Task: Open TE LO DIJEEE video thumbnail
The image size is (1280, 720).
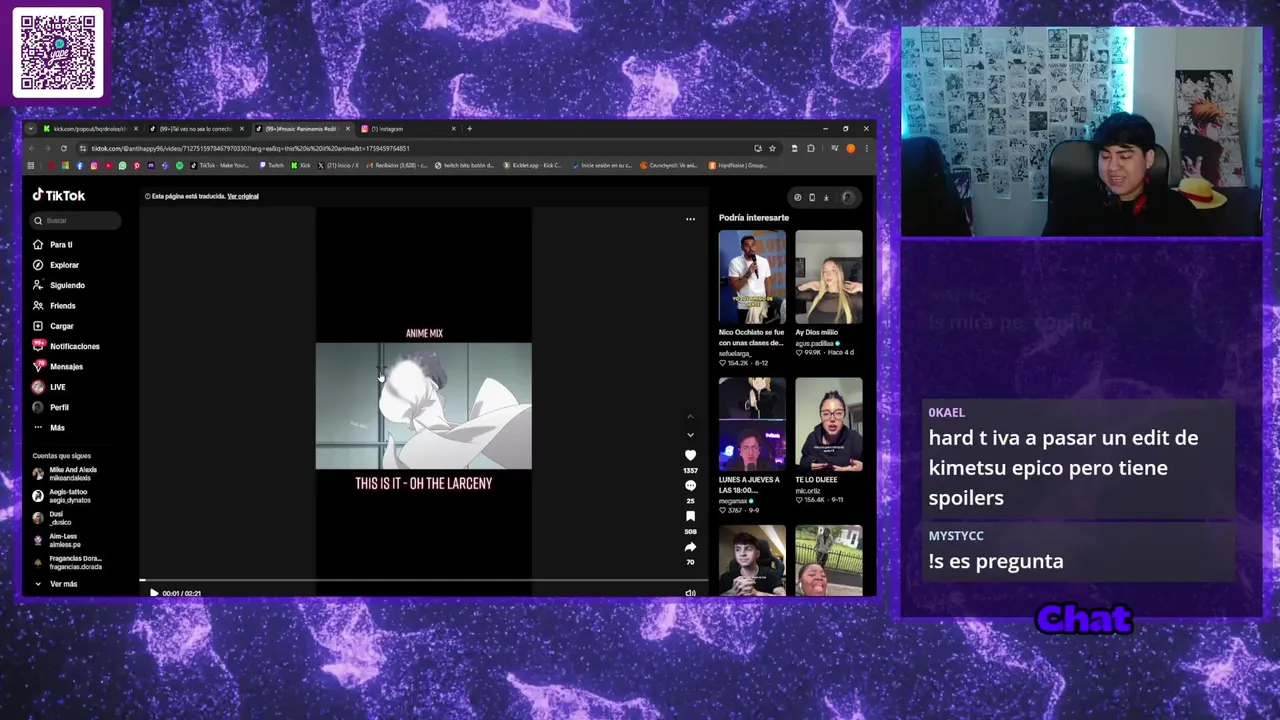Action: [x=828, y=424]
